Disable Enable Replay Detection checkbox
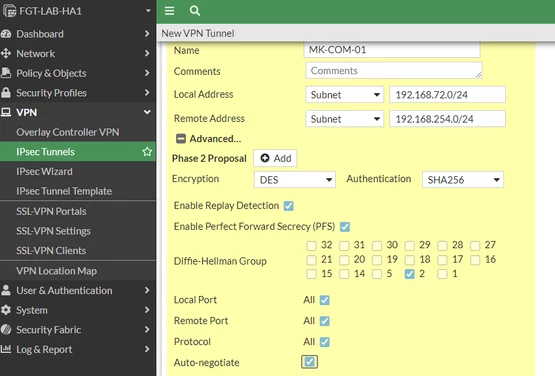Screen dimensions: 555x376 [x=289, y=206]
